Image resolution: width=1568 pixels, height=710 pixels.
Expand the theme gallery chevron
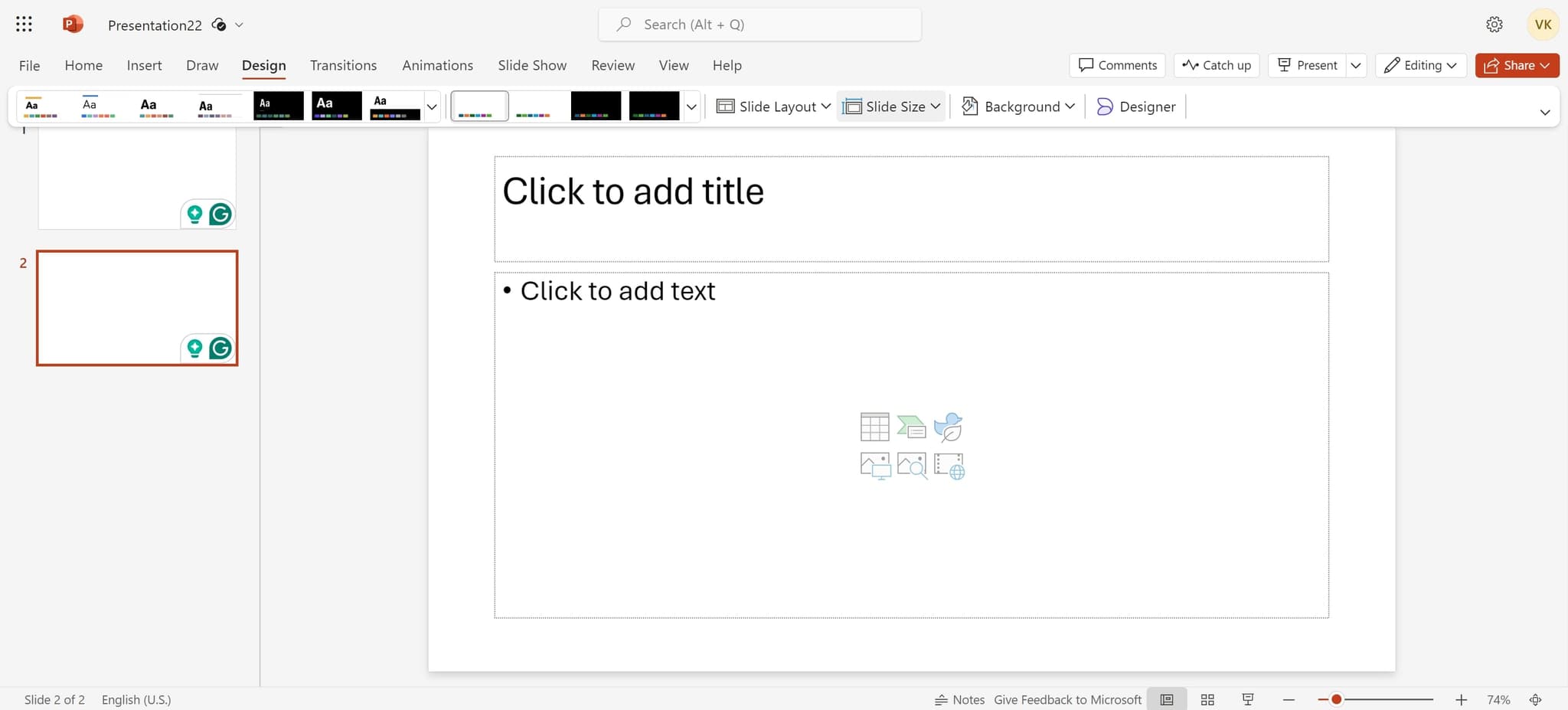pyautogui.click(x=431, y=107)
